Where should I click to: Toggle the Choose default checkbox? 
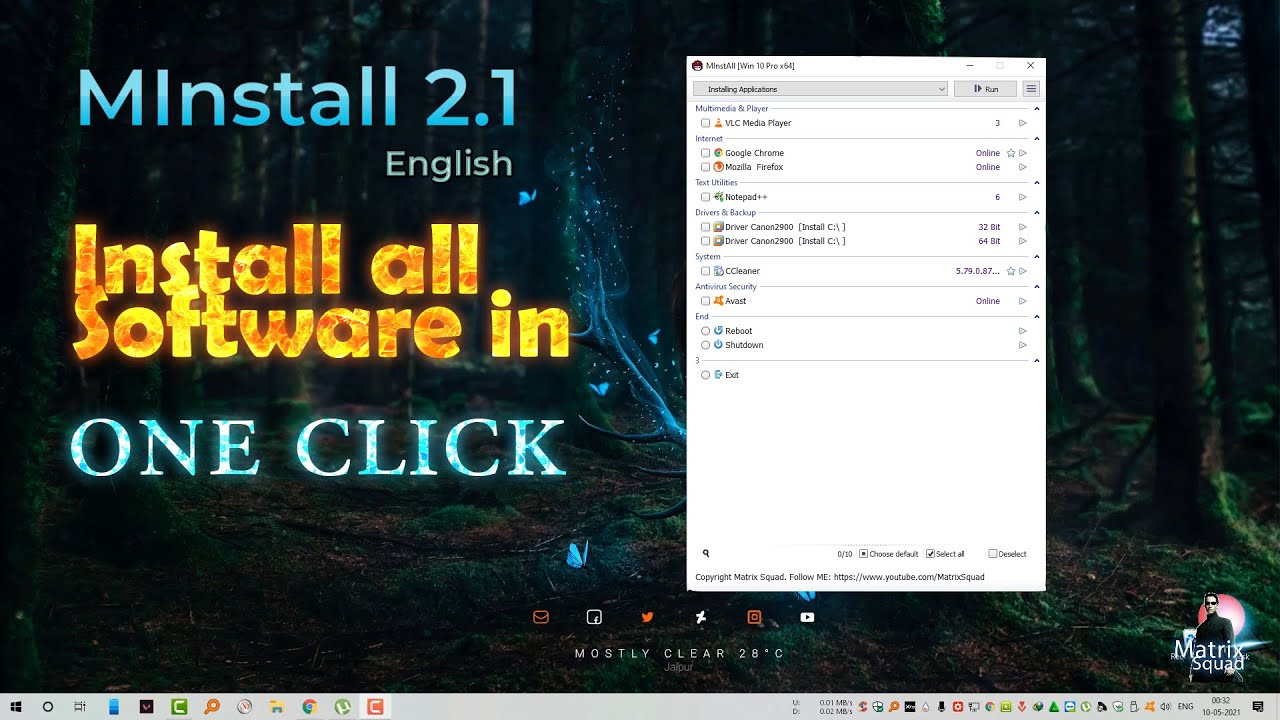coord(864,554)
